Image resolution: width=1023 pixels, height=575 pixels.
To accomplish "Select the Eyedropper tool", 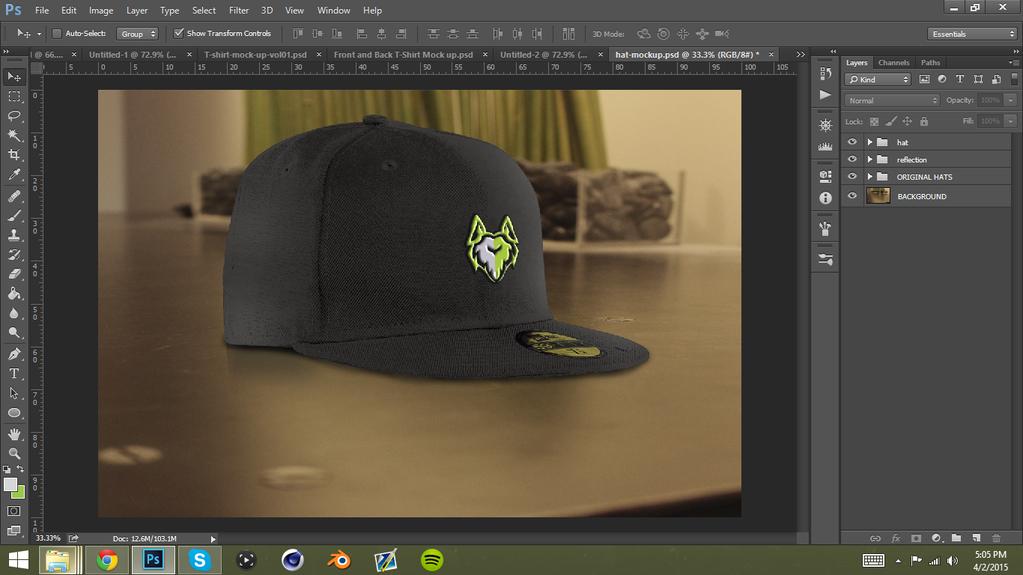I will pyautogui.click(x=14, y=175).
